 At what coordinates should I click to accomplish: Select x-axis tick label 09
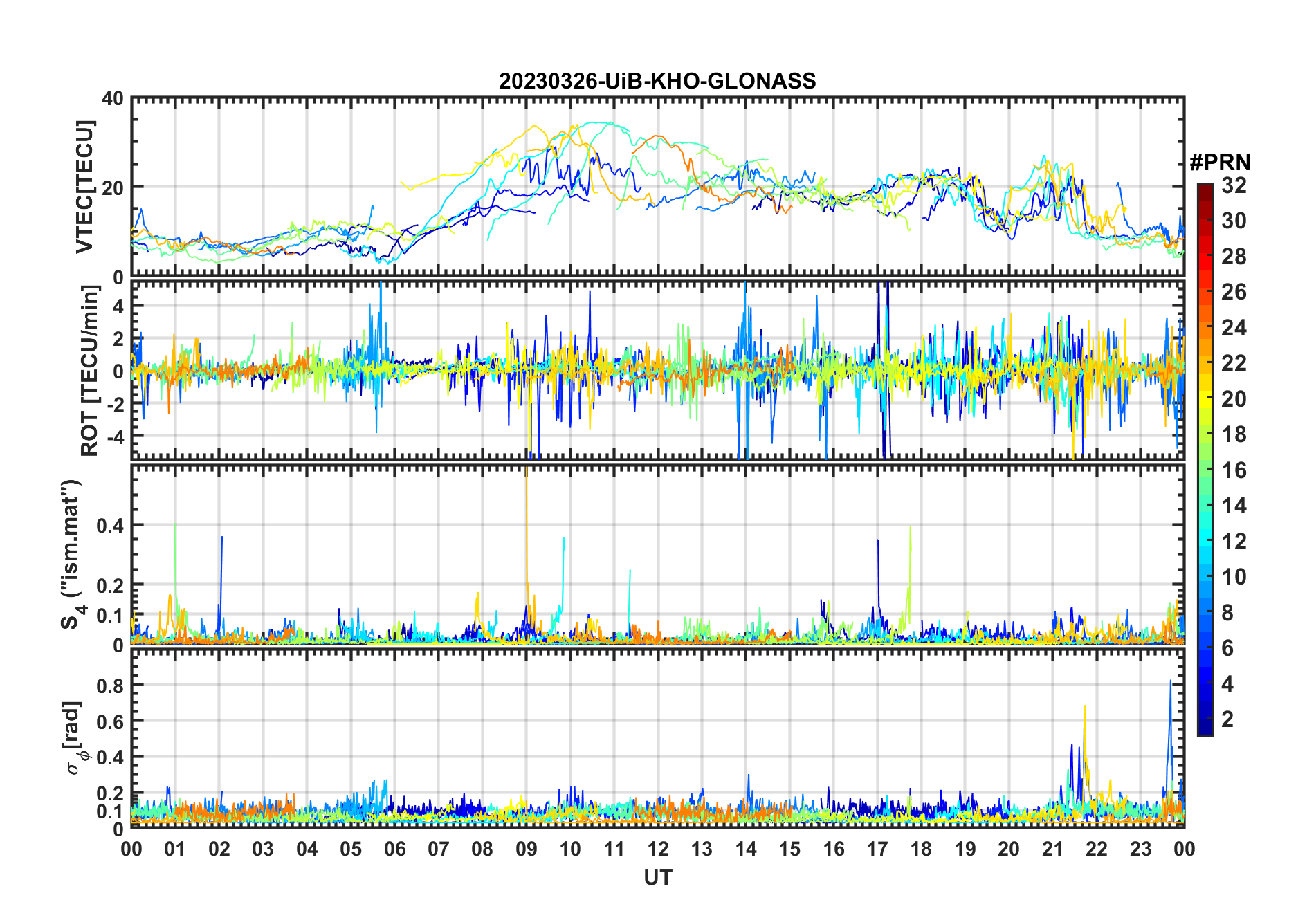(x=527, y=849)
